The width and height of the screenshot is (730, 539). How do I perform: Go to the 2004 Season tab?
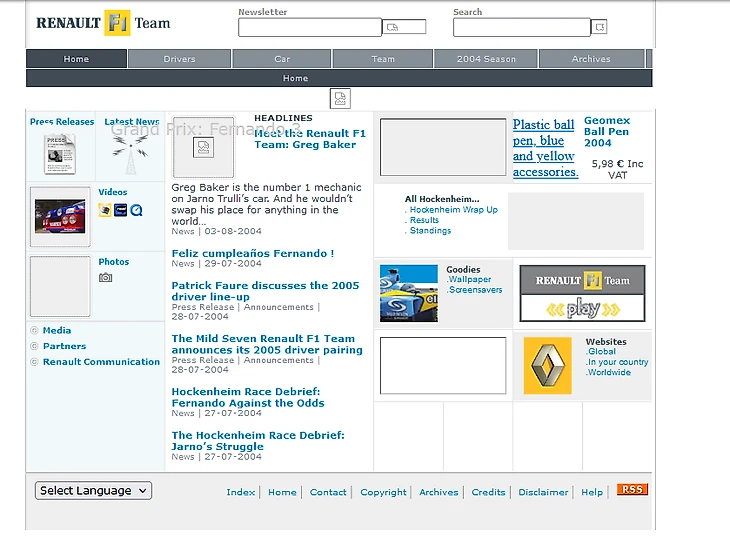click(486, 59)
